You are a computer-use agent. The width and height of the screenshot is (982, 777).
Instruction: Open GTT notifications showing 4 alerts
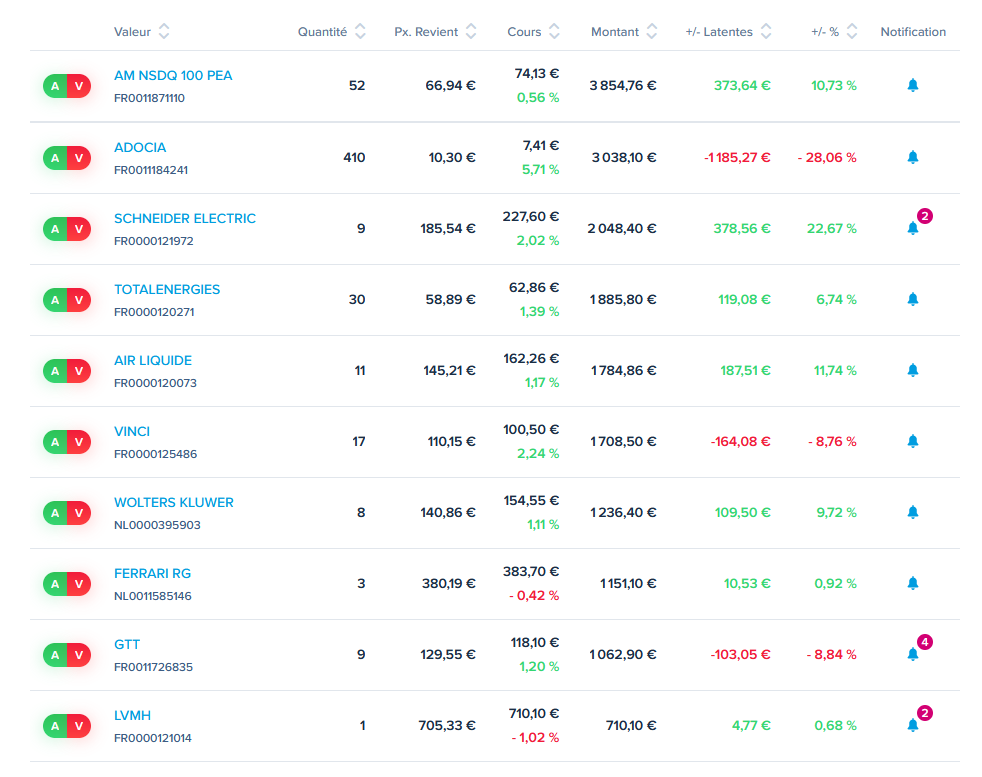click(x=912, y=654)
